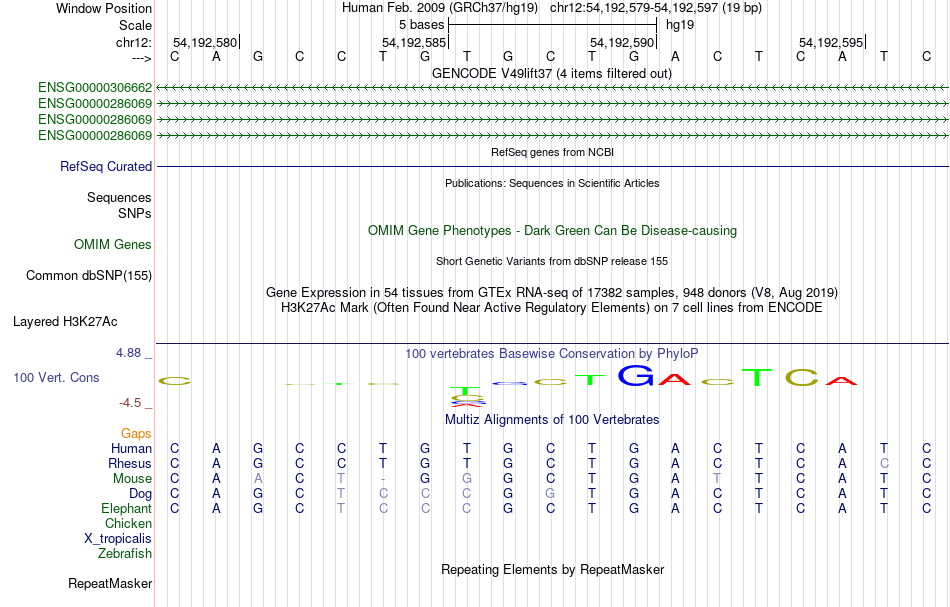Select the Human species row label

click(x=131, y=449)
